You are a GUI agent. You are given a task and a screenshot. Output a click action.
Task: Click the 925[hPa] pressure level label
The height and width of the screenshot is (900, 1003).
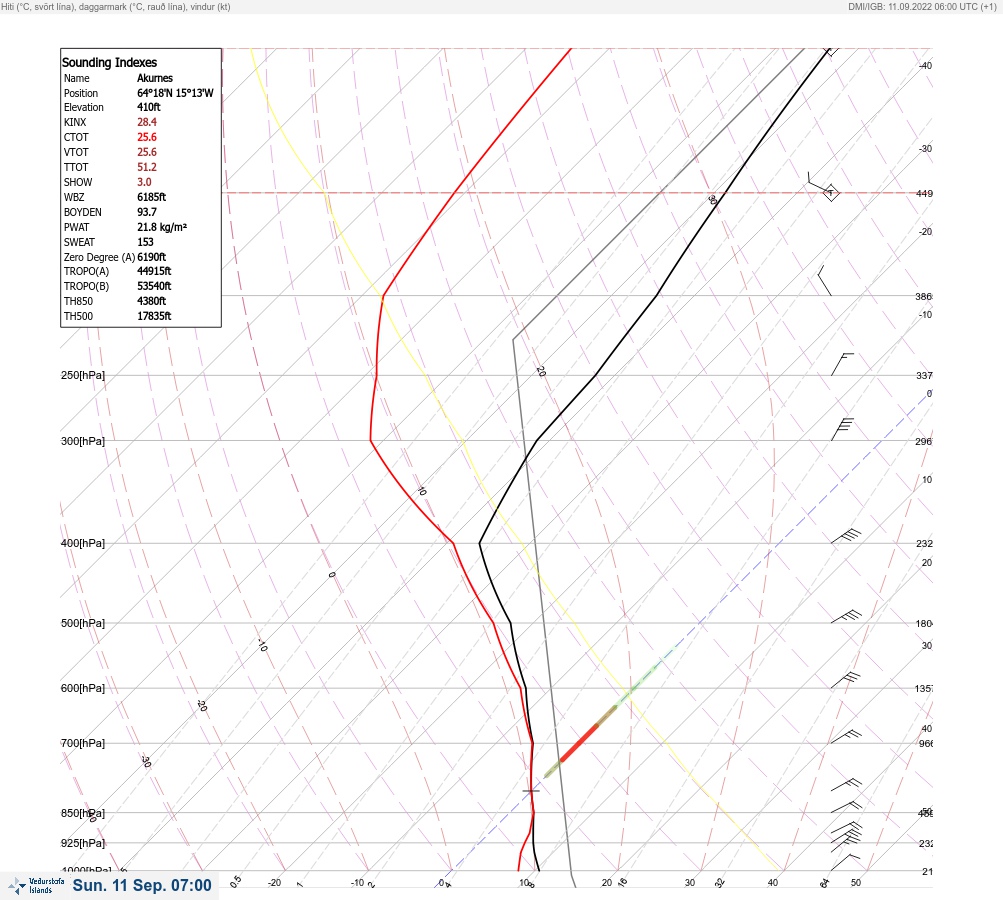(83, 843)
